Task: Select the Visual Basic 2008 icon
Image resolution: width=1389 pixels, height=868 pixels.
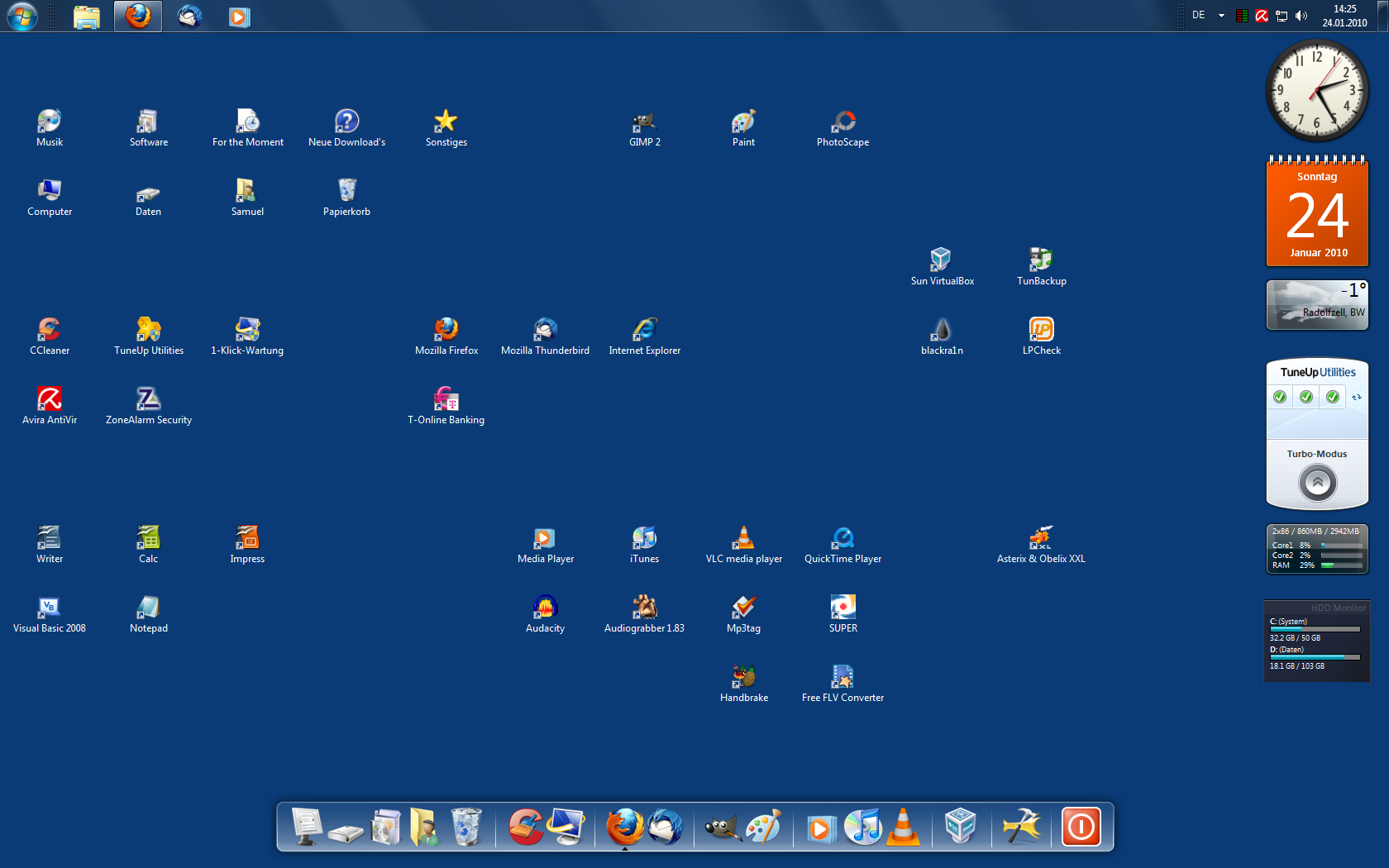Action: 50,614
